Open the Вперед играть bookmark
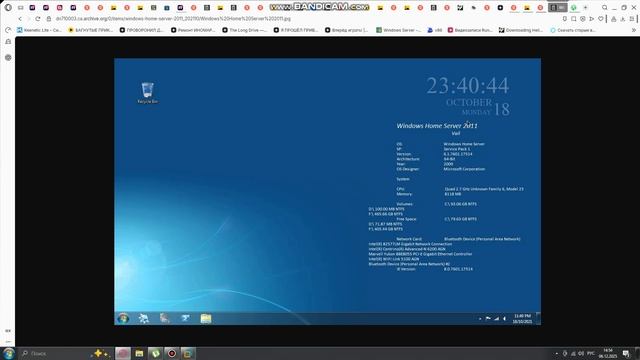 click(x=347, y=30)
